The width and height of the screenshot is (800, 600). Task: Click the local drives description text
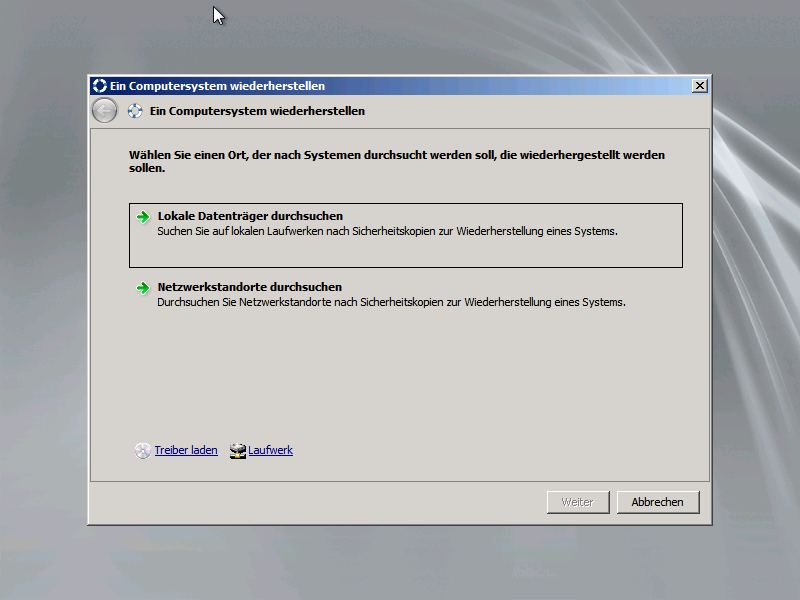(x=387, y=231)
